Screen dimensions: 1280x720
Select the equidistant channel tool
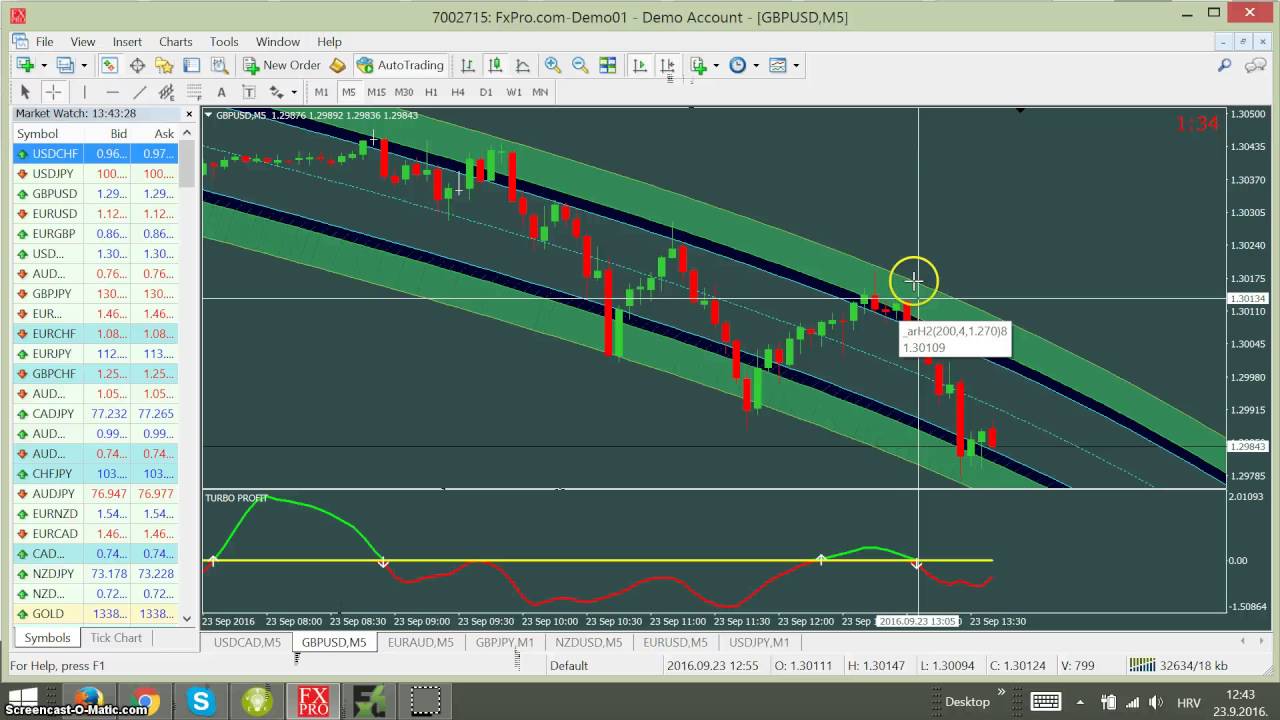166,92
